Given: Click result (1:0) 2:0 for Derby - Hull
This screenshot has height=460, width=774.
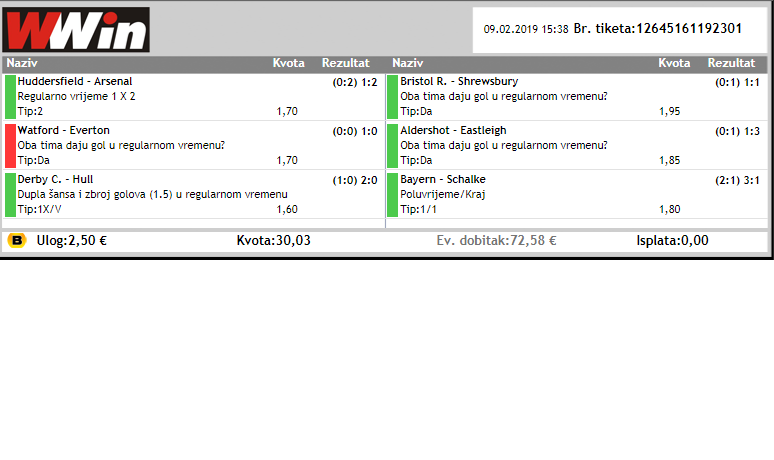Looking at the screenshot, I should pyautogui.click(x=355, y=180).
